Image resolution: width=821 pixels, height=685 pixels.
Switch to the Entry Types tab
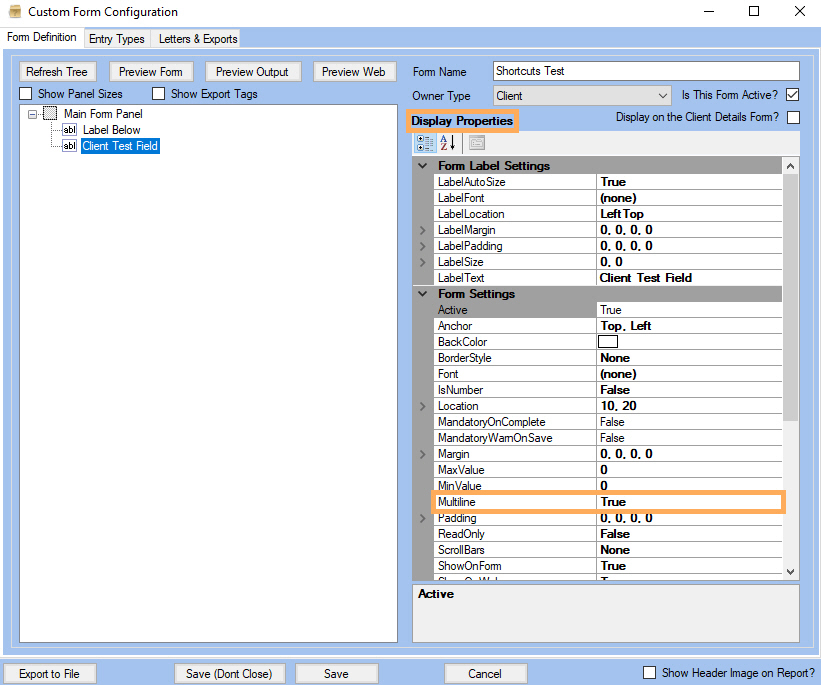point(117,38)
